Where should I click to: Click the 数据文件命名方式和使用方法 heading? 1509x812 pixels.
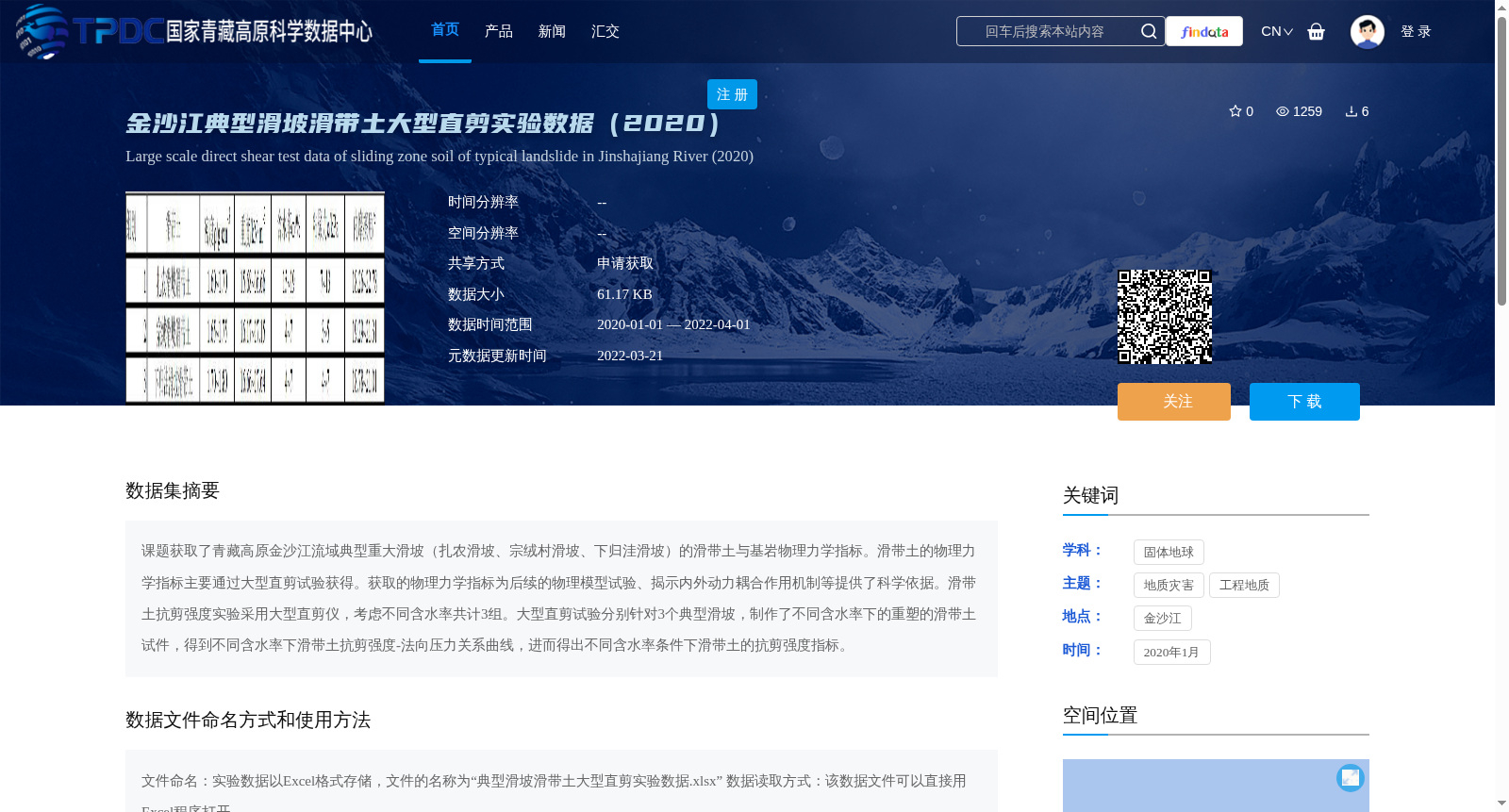[x=248, y=720]
